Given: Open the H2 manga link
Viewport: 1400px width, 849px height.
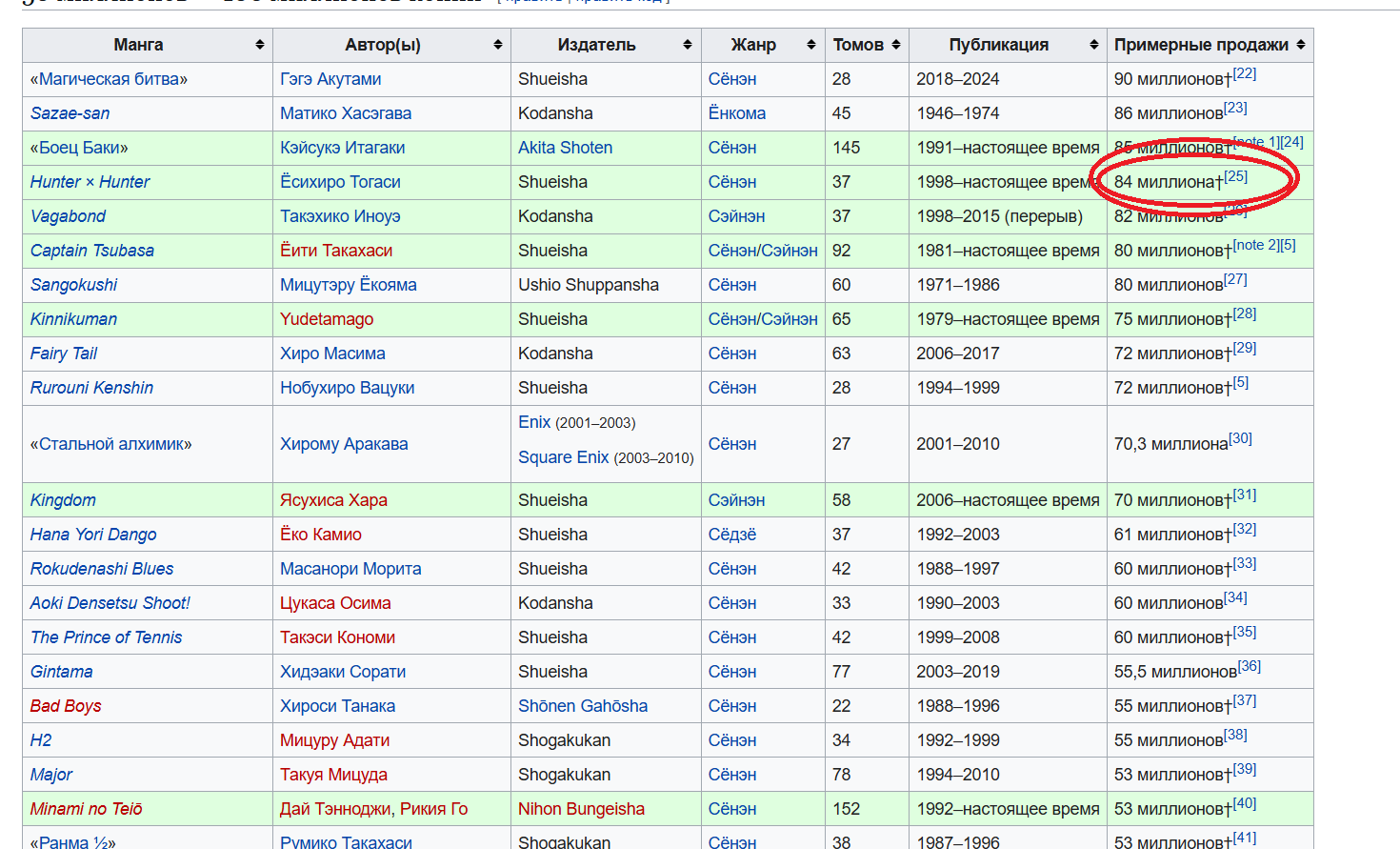Looking at the screenshot, I should click(41, 740).
